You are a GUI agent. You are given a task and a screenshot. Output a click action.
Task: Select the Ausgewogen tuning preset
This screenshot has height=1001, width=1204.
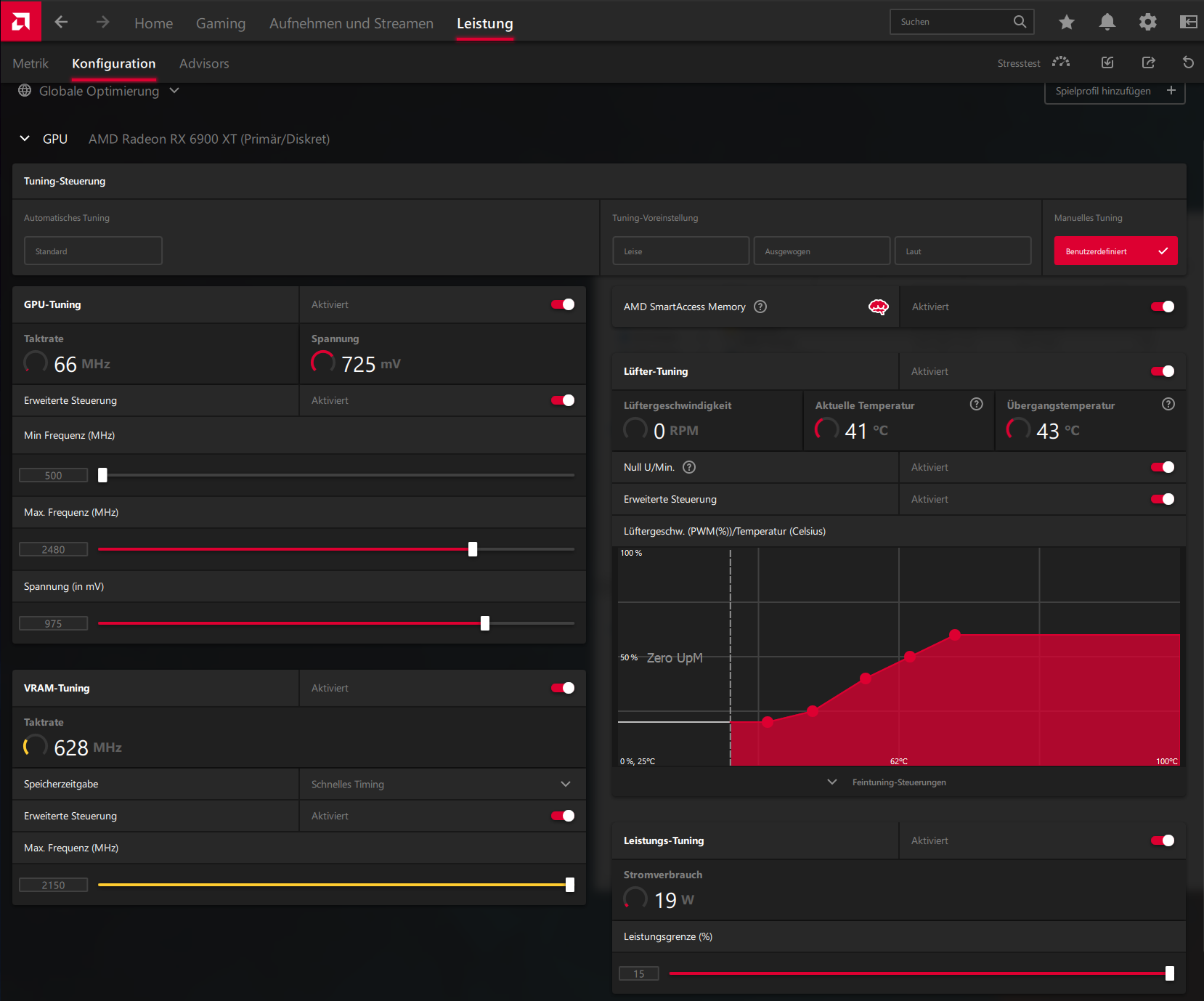(821, 251)
